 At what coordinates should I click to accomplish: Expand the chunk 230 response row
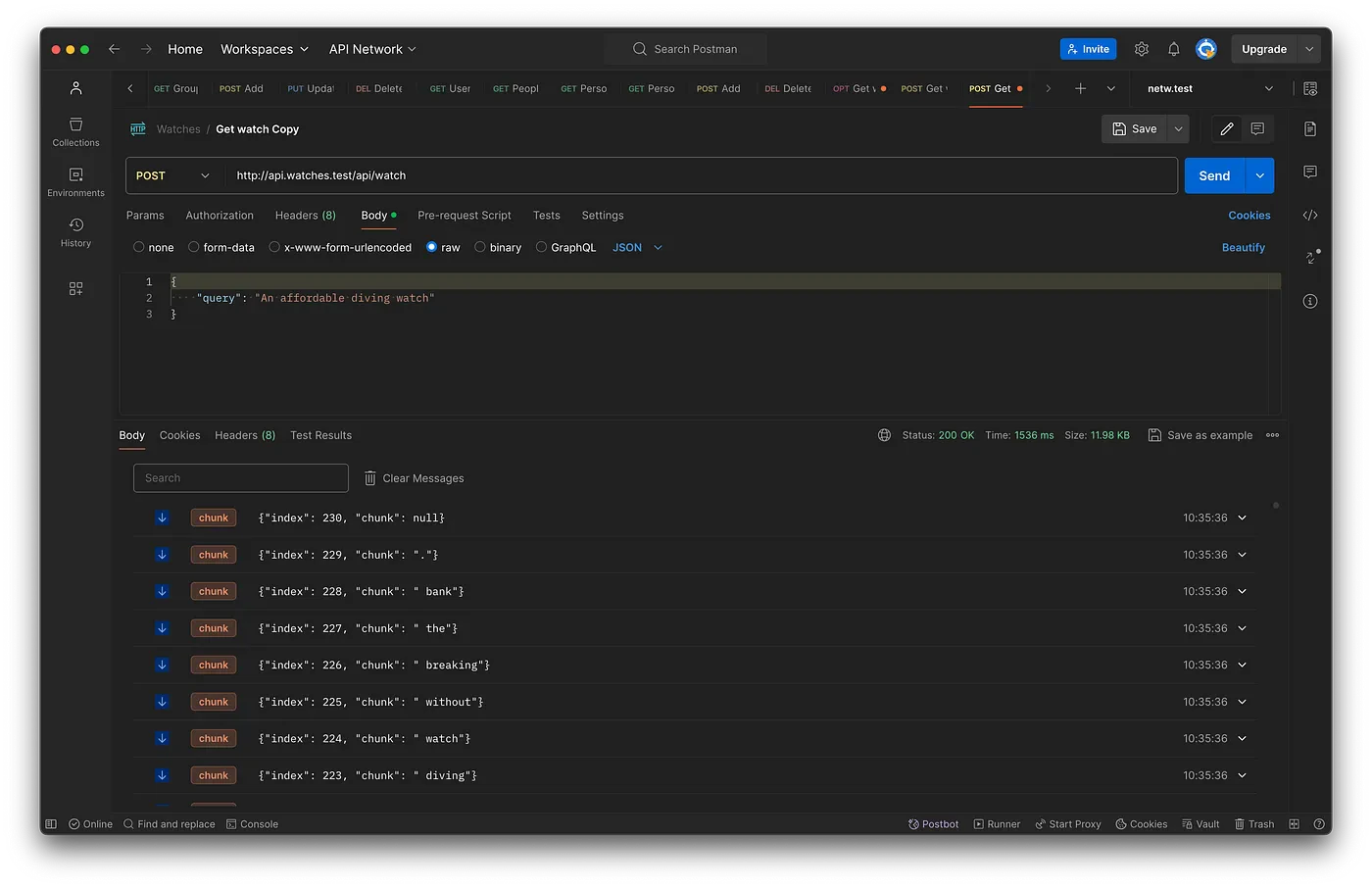pos(1241,517)
